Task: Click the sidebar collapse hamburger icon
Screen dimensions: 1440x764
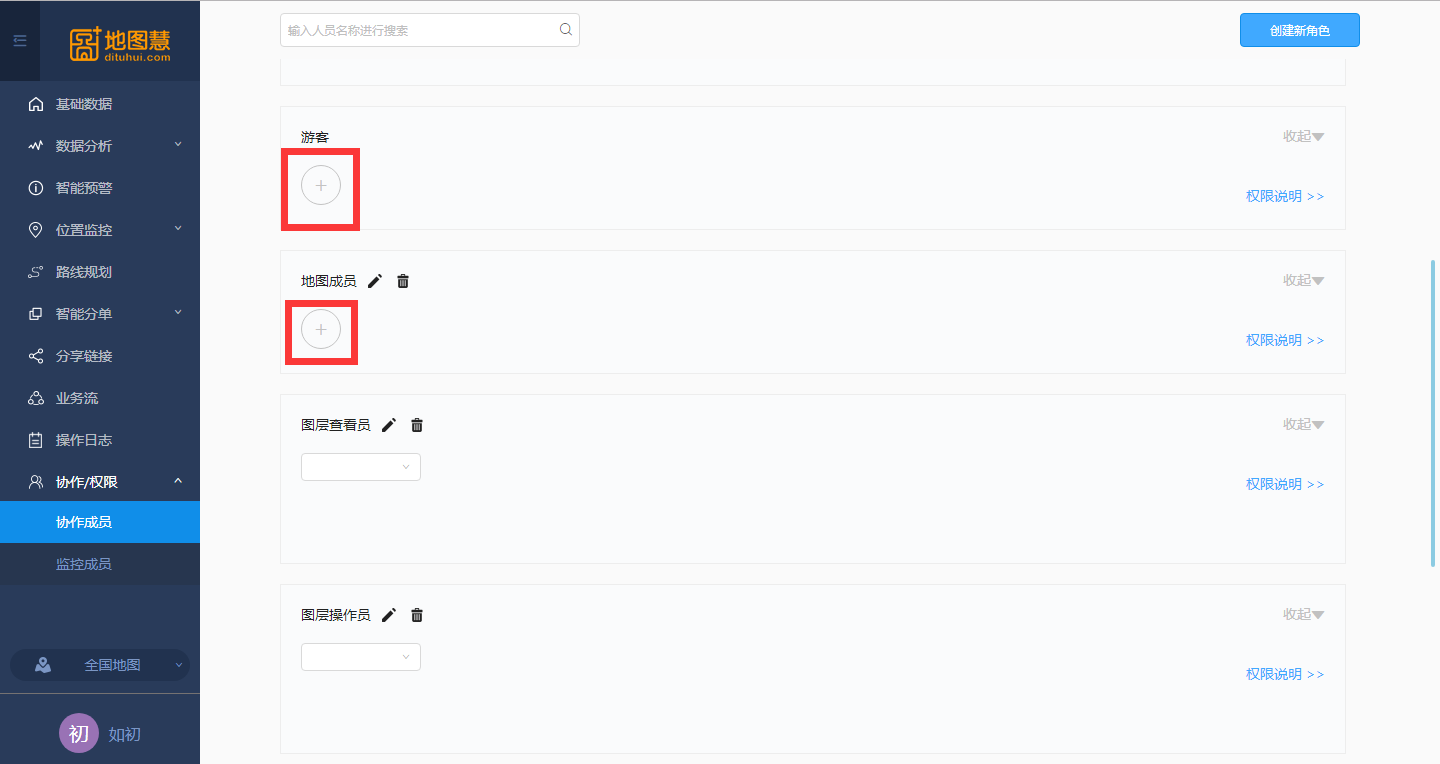Action: (x=20, y=41)
